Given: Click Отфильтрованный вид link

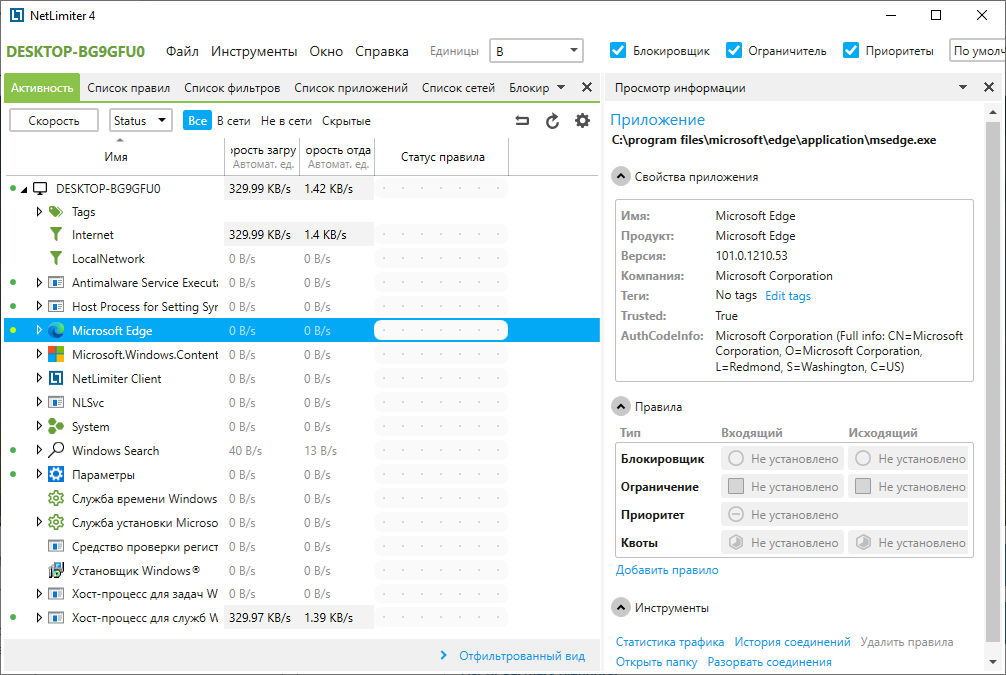Looking at the screenshot, I should [x=522, y=656].
